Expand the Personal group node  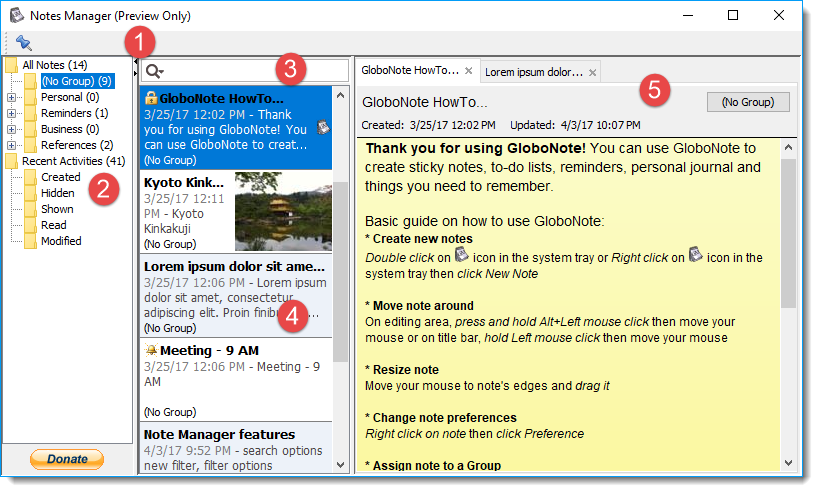tap(11, 97)
